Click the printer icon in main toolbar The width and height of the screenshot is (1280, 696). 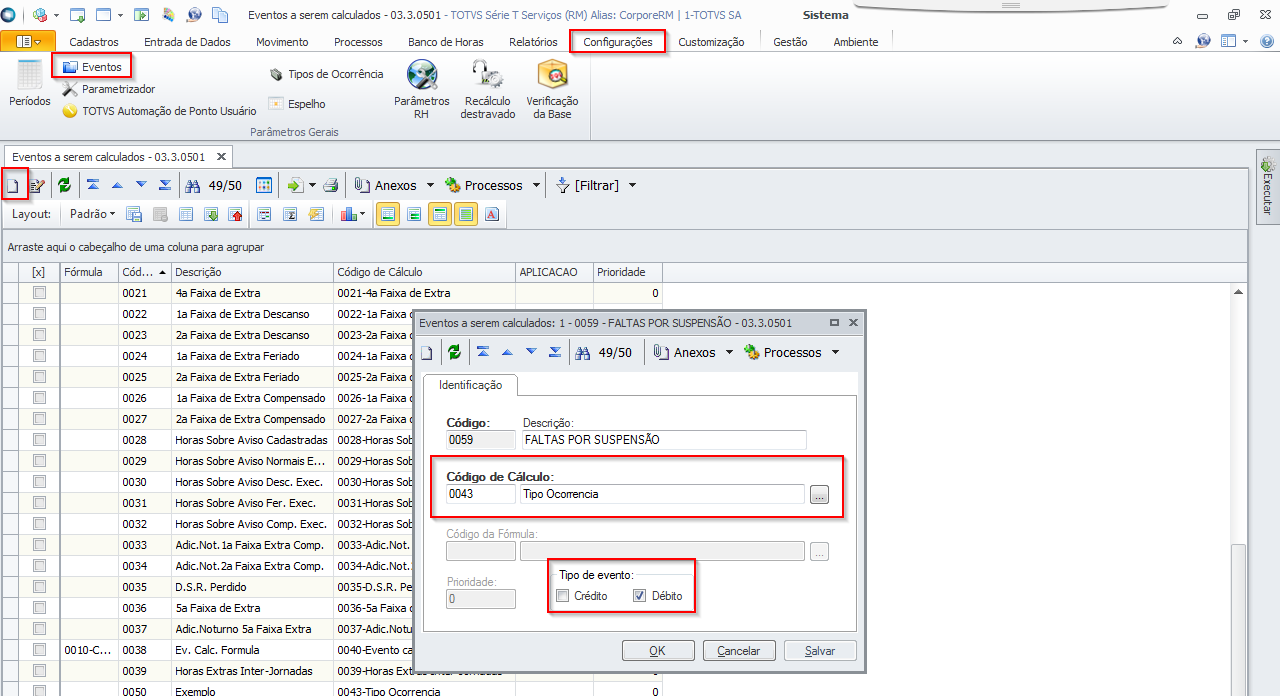[331, 185]
